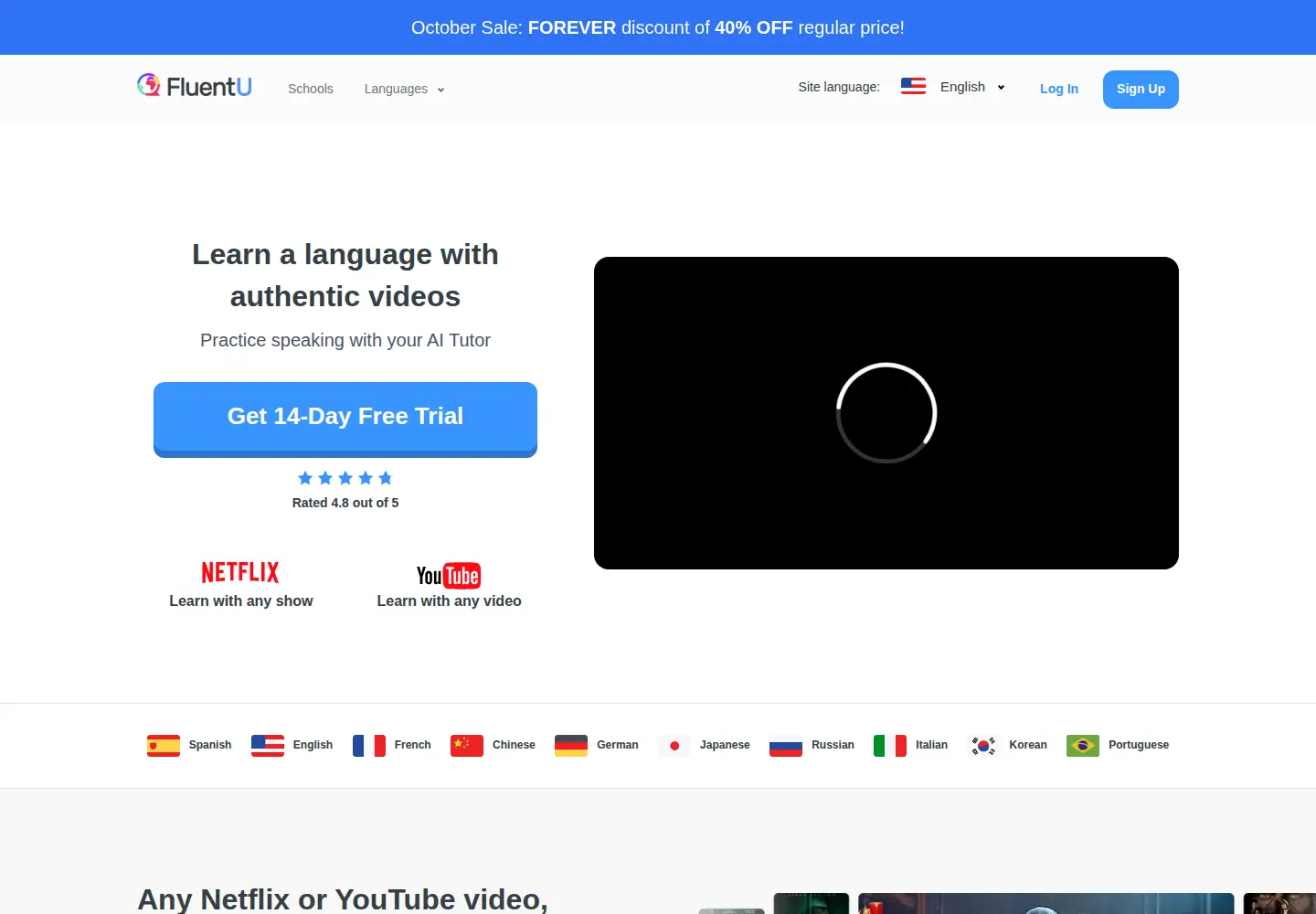Click the US flag in site language selector

913,86
